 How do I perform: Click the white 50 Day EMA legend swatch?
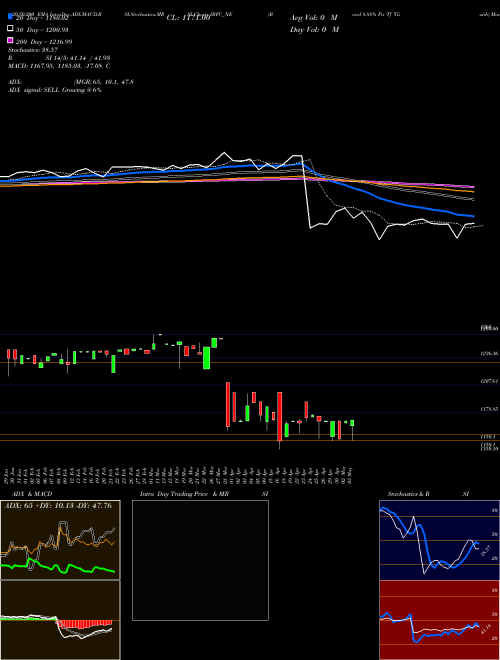point(10,29)
